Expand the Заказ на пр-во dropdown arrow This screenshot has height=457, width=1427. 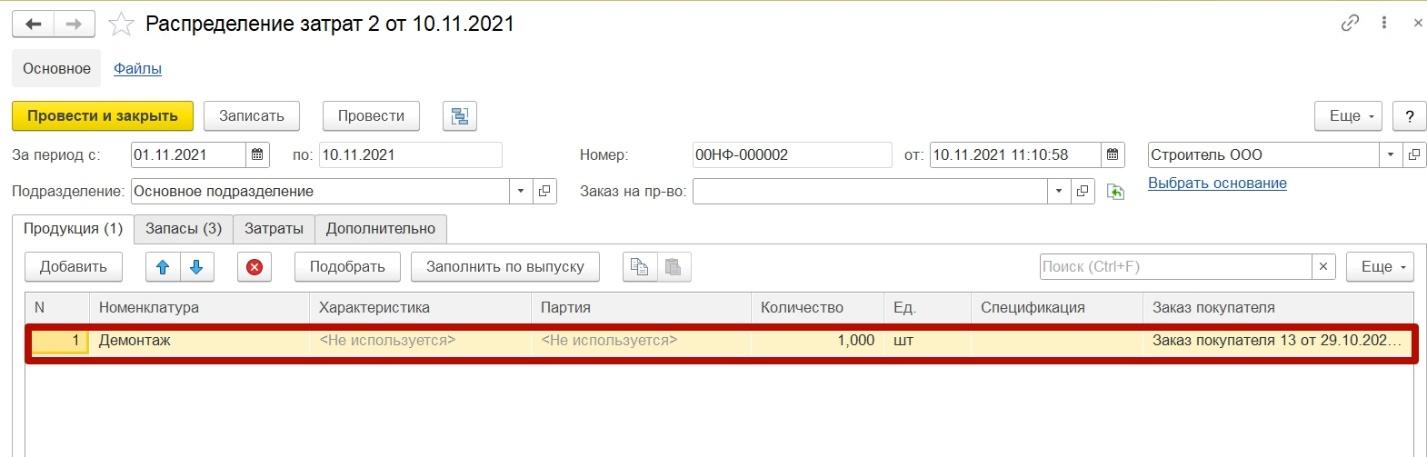click(x=1060, y=191)
